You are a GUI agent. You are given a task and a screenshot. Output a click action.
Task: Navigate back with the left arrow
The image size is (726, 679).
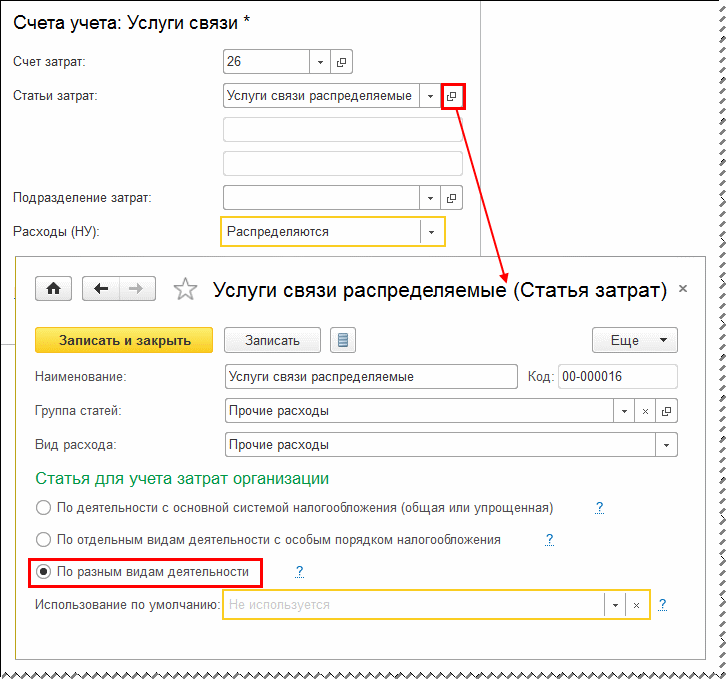(101, 289)
